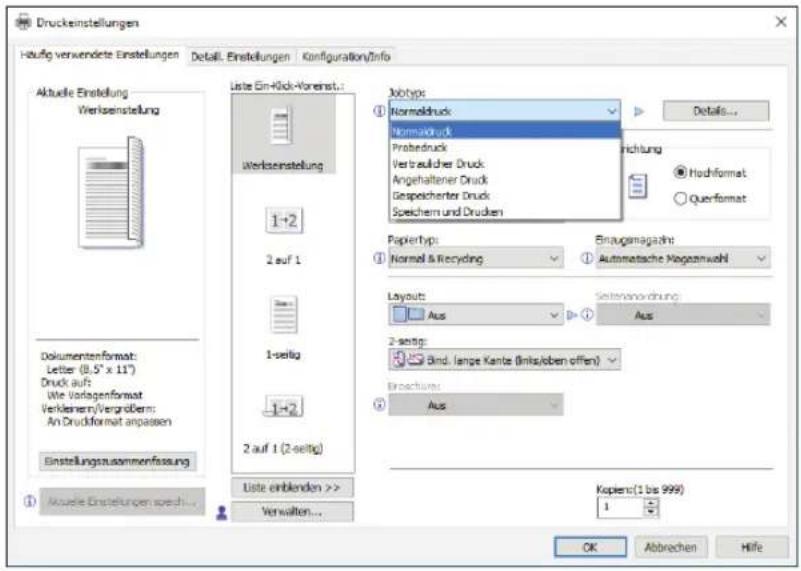Switch to Häufig verwendete Einstellungen tab
This screenshot has width=801, height=571.
100,55
